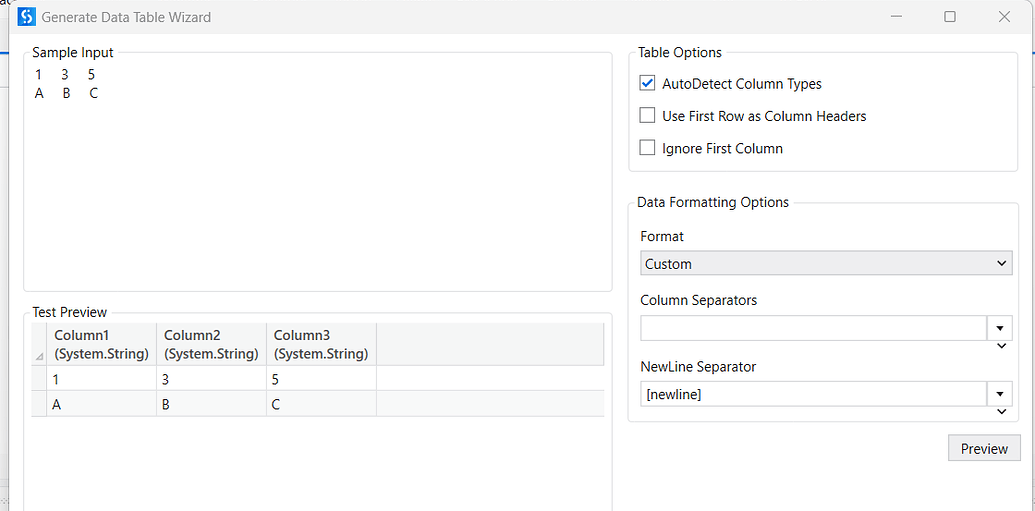The width and height of the screenshot is (1035, 511).
Task: Close the Generate Data Table Wizard window
Action: tap(1004, 17)
